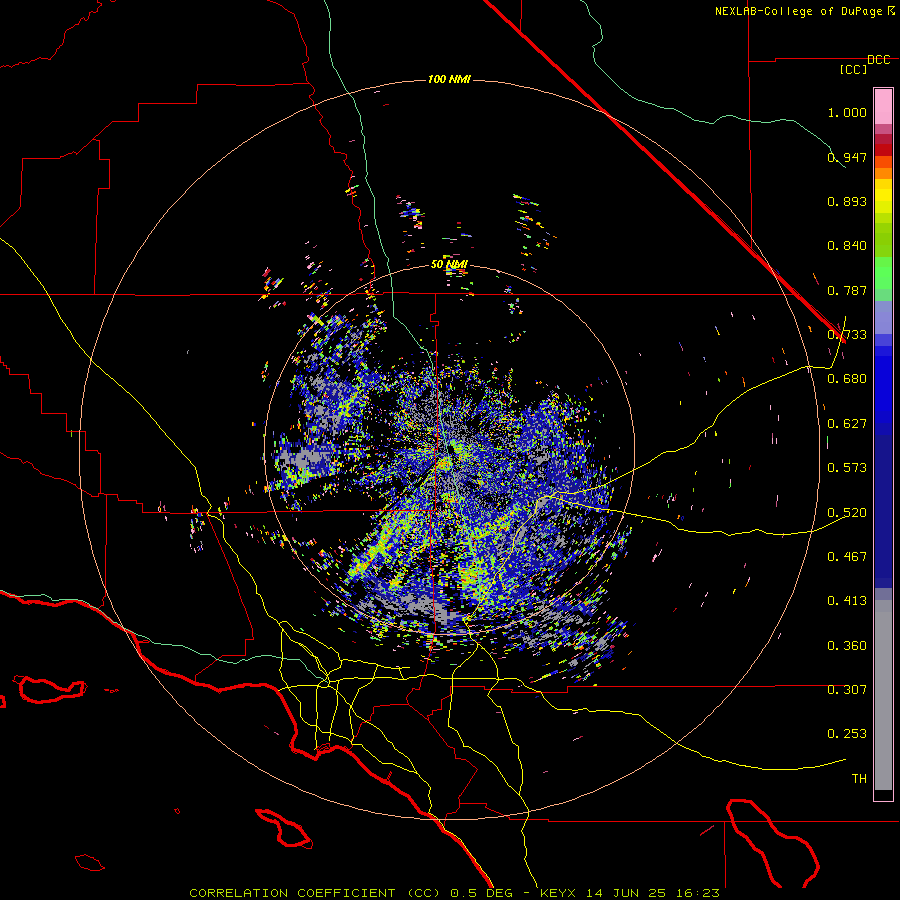Click the 0.893 color scale value

click(847, 201)
